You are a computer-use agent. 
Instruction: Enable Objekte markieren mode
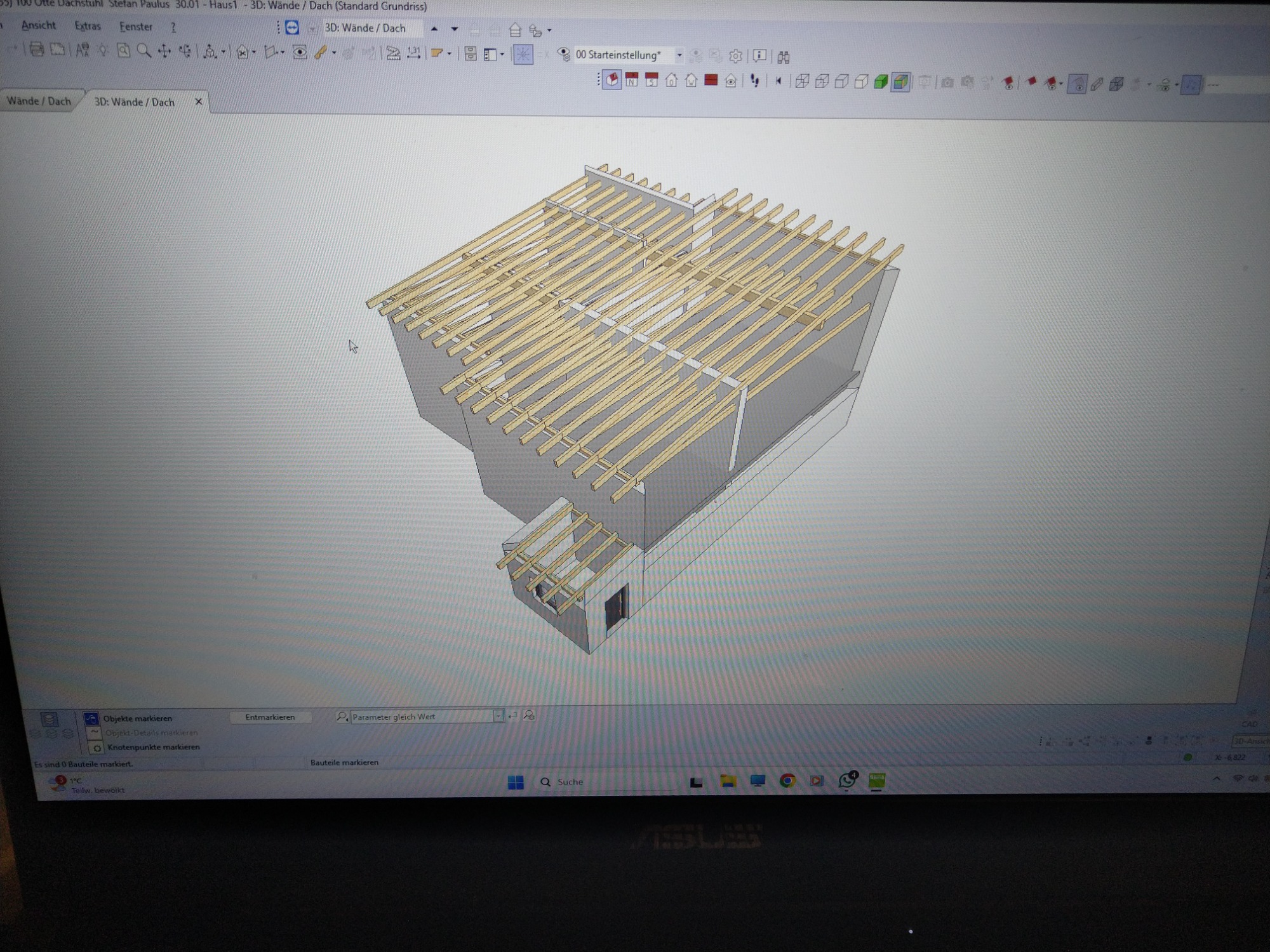tap(137, 718)
